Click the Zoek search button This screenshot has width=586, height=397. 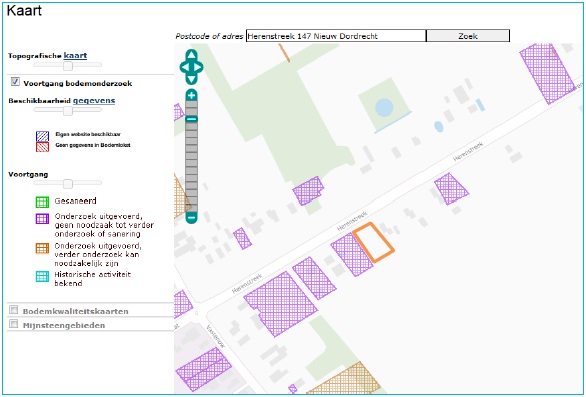(468, 36)
